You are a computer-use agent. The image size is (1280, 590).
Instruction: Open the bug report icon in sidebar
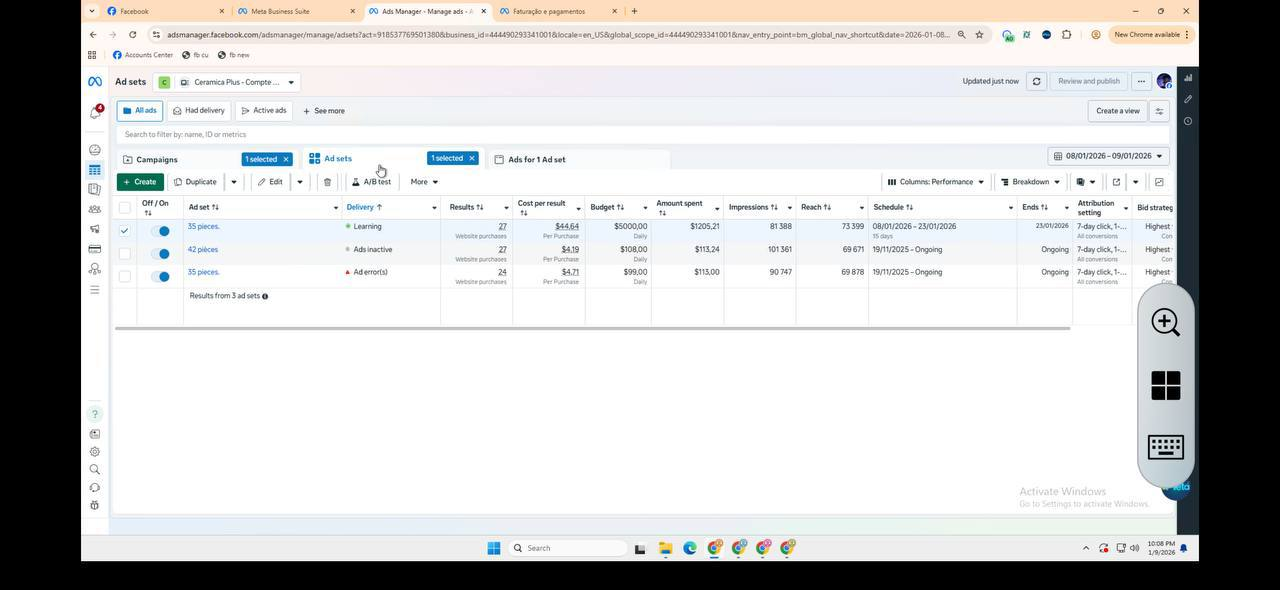95,505
